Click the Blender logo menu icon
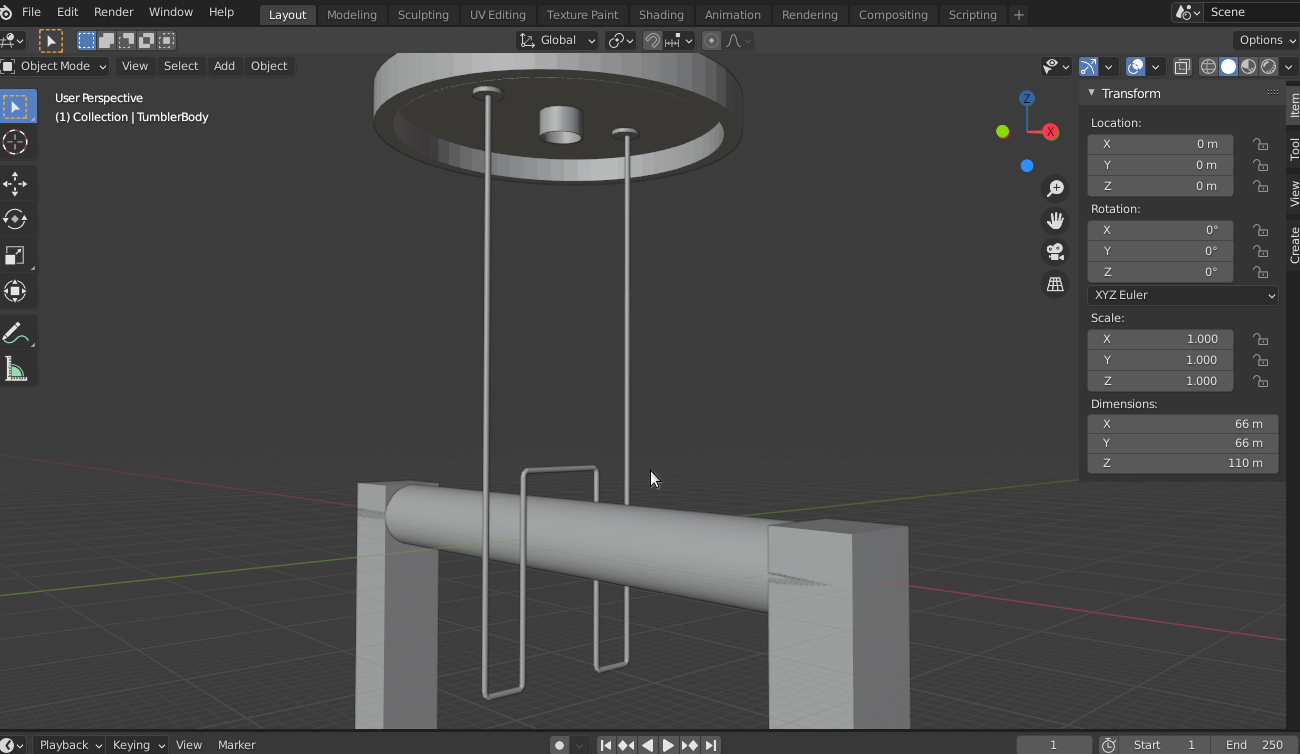The image size is (1300, 754). [x=7, y=12]
